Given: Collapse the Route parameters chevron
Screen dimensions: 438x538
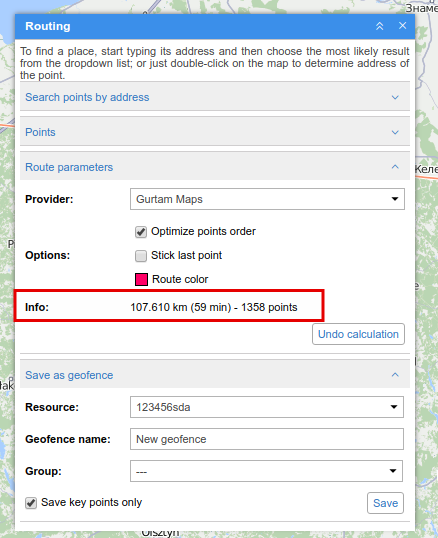Looking at the screenshot, I should click(395, 167).
